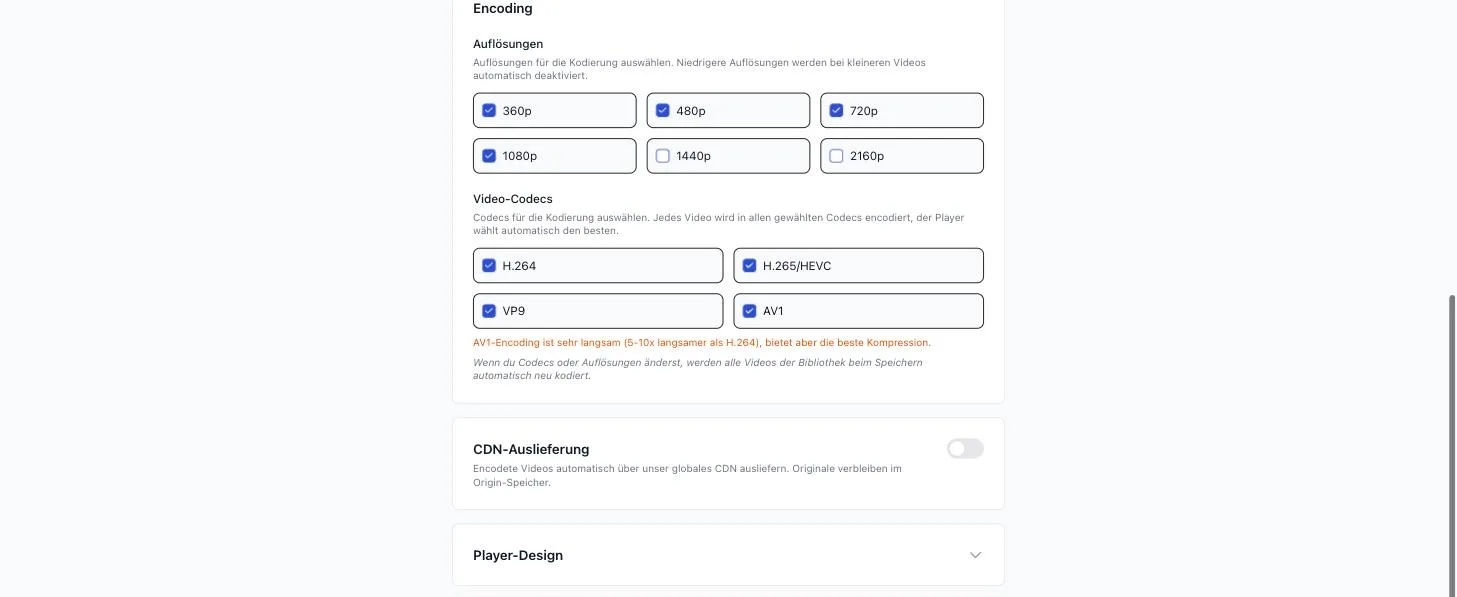This screenshot has width=1457, height=597.
Task: Uncheck the H.265/HEVC codec checkbox
Action: pyautogui.click(x=750, y=266)
